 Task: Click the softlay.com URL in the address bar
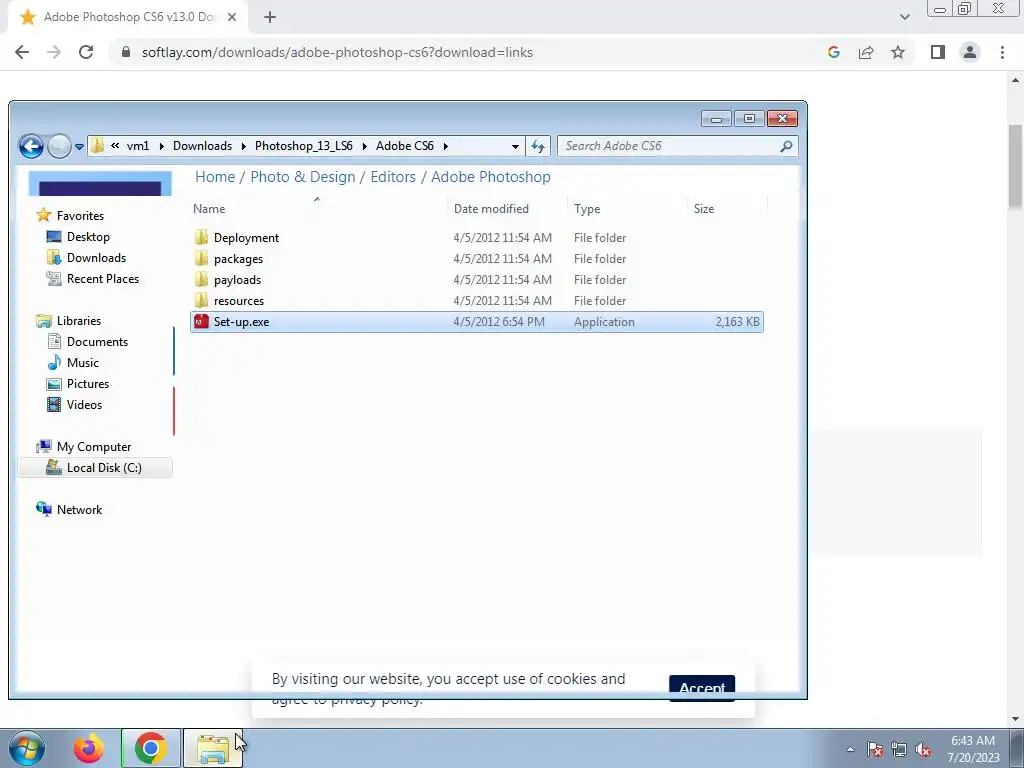point(337,52)
